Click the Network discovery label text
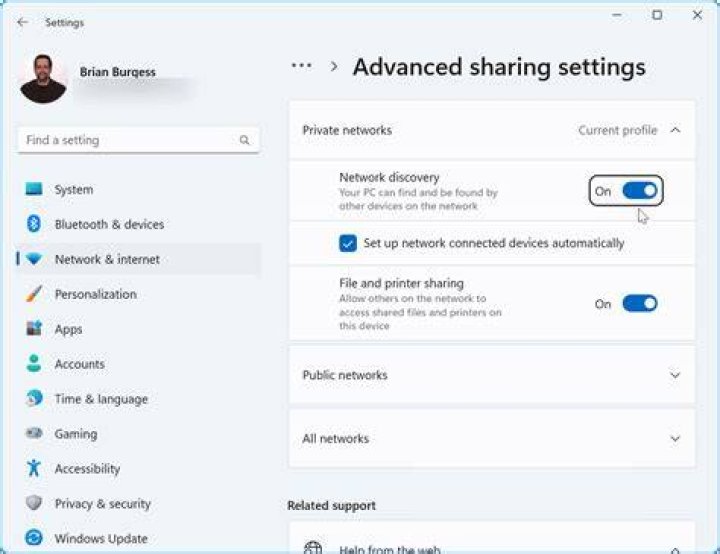720x554 pixels. pyautogui.click(x=389, y=177)
